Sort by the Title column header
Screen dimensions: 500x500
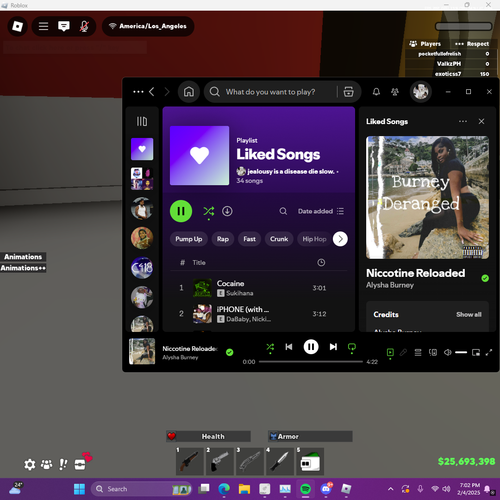pyautogui.click(x=199, y=263)
